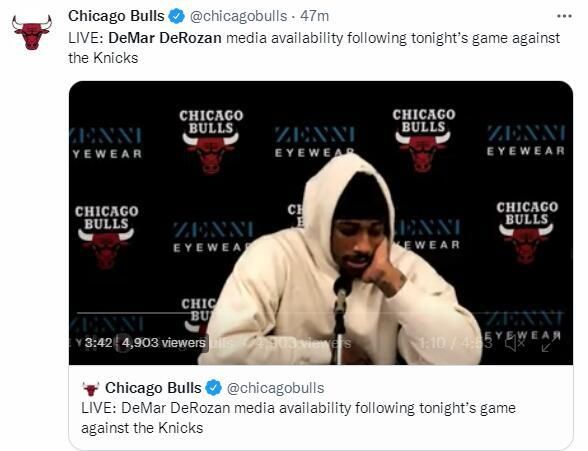Click the verified badge in the quoted tweet
Screen dimensions: 588x451
(214, 388)
